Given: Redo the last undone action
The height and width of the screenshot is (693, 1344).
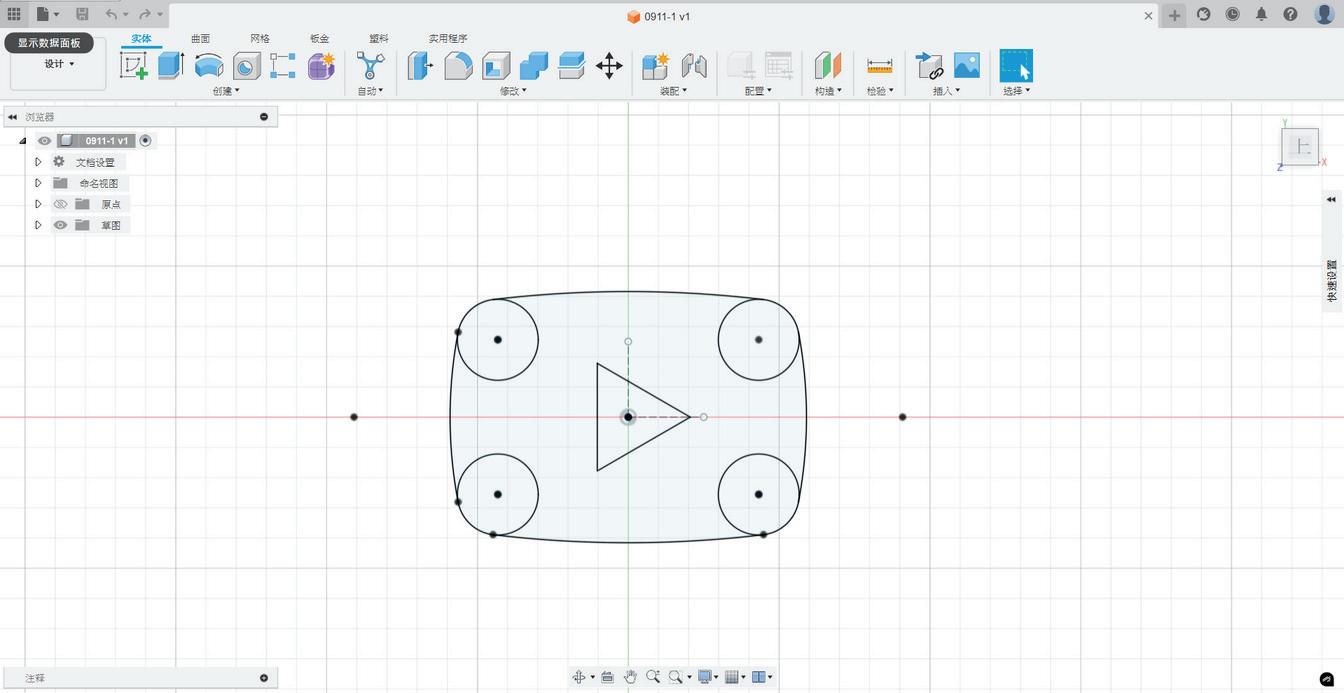Looking at the screenshot, I should 145,14.
